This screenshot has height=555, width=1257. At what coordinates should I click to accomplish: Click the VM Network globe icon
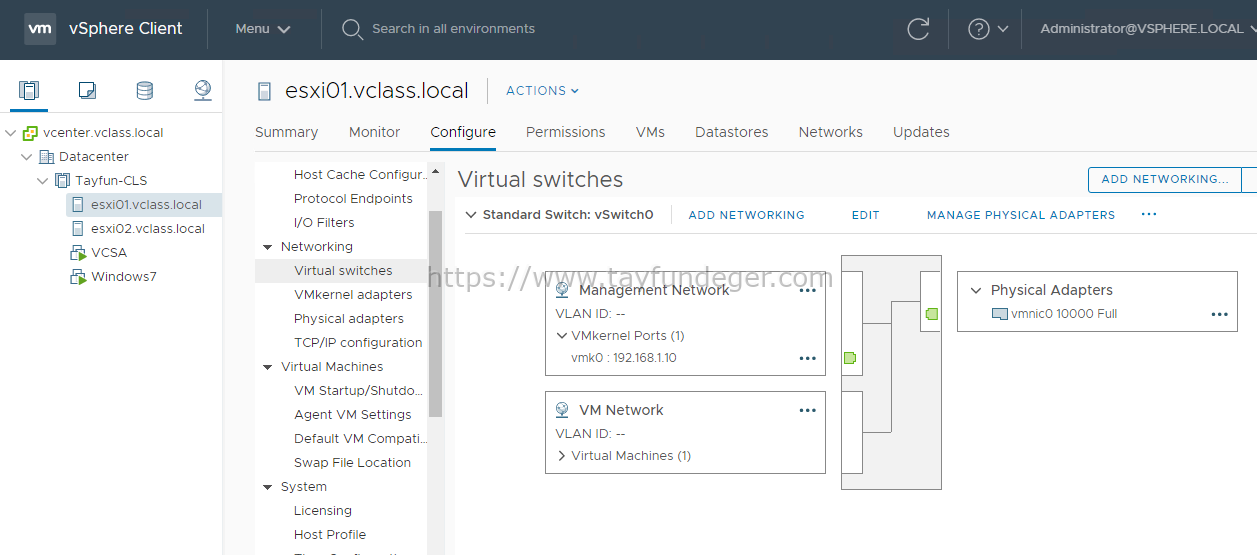(x=562, y=410)
